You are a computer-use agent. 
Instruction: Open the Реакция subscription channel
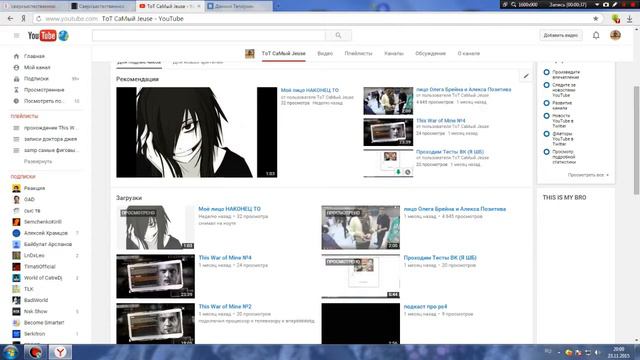coord(34,188)
